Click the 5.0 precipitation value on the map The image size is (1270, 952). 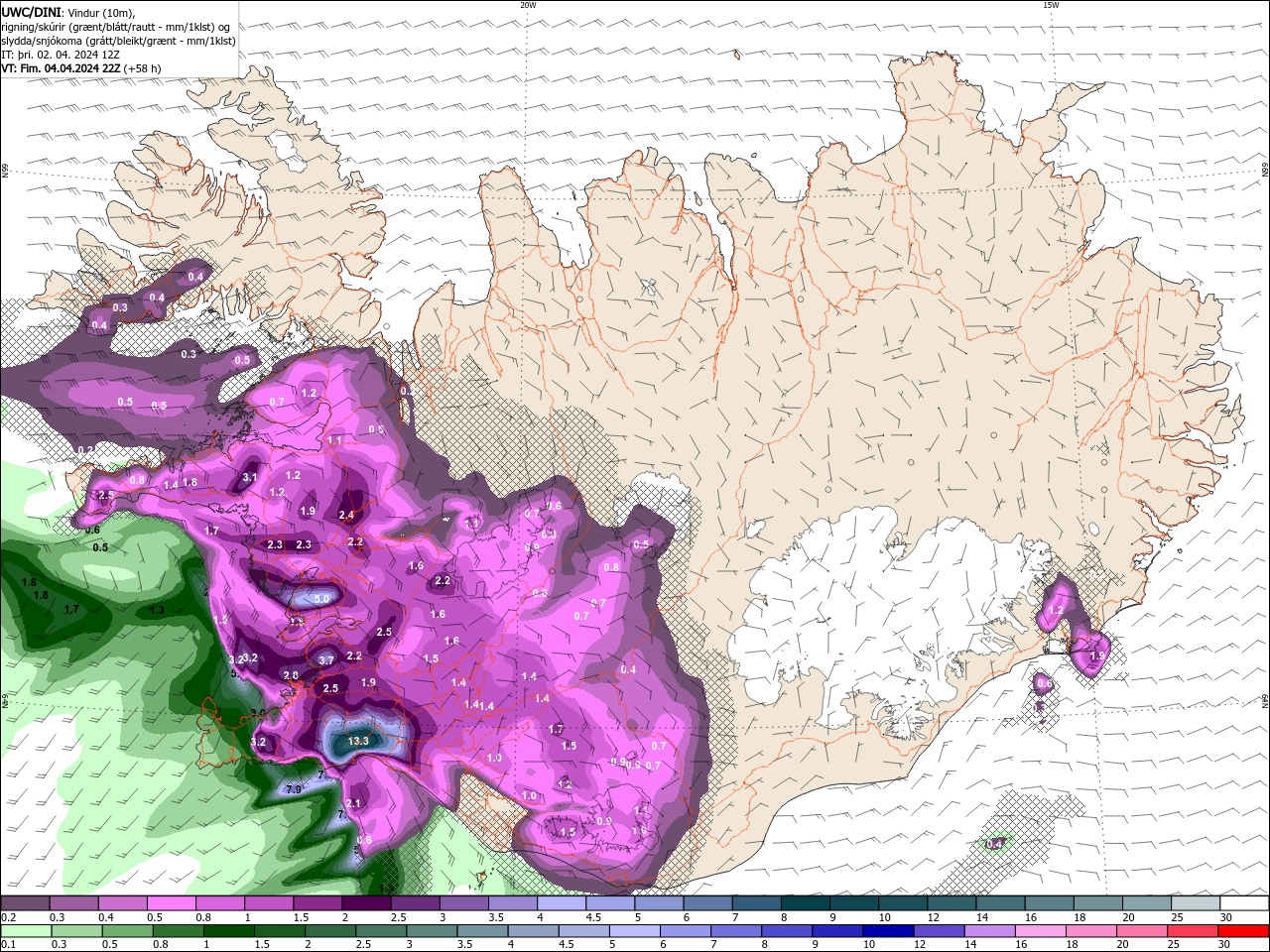click(x=321, y=599)
